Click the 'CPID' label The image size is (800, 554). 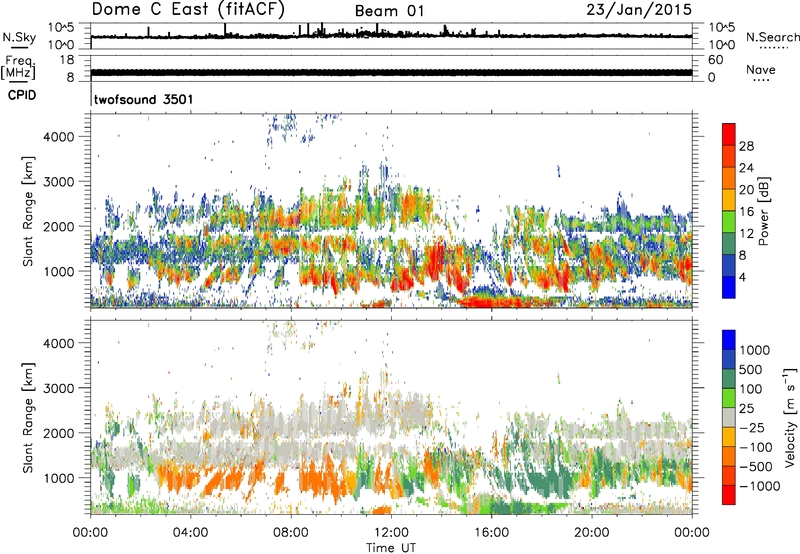pyautogui.click(x=22, y=95)
